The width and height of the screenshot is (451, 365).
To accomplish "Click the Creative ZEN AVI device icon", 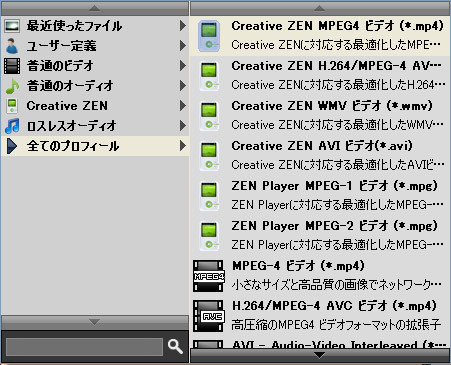I will point(209,156).
